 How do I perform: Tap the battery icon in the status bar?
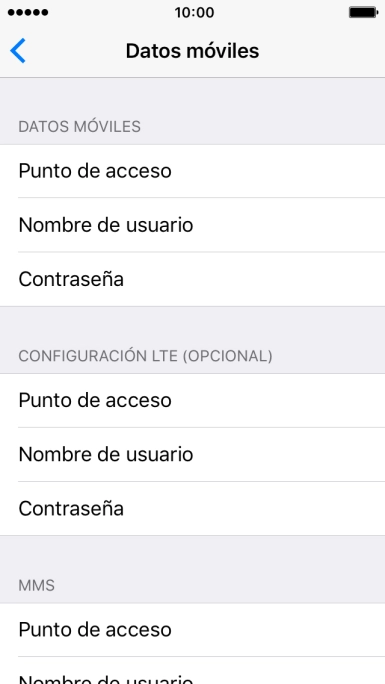363,12
